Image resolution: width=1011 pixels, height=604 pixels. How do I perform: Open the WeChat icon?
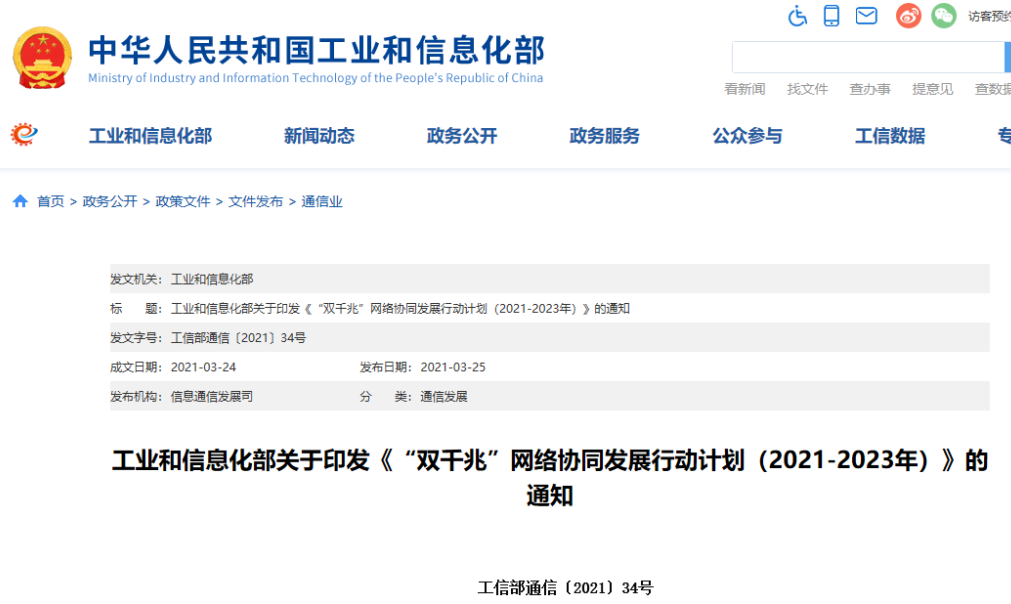click(x=943, y=15)
